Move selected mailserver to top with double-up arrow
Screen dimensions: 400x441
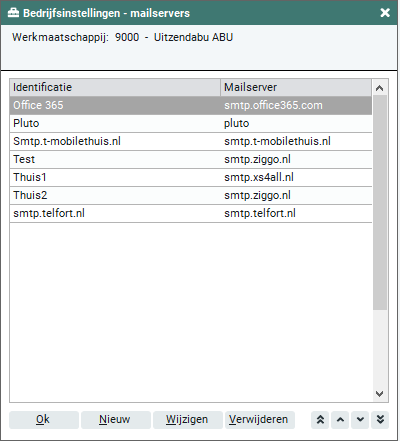(x=320, y=420)
